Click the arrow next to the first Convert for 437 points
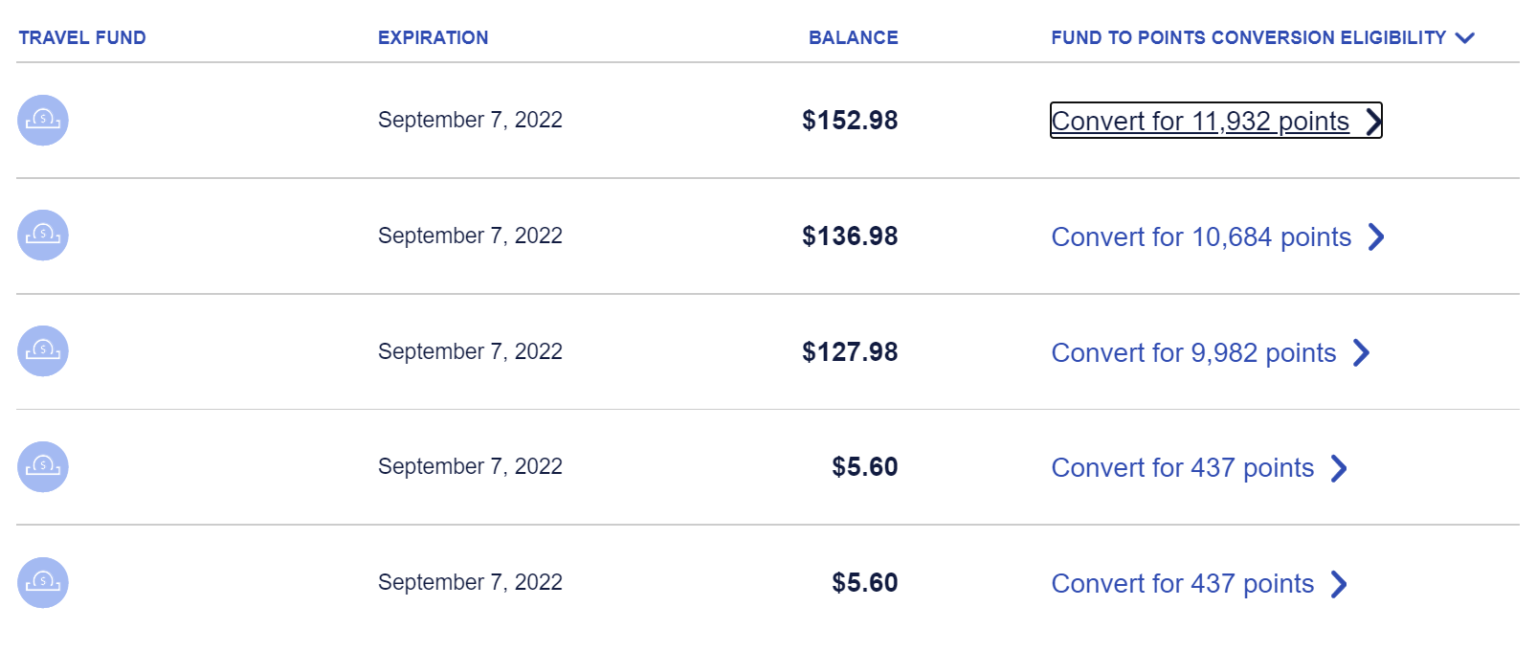1536x652 pixels. point(1340,468)
